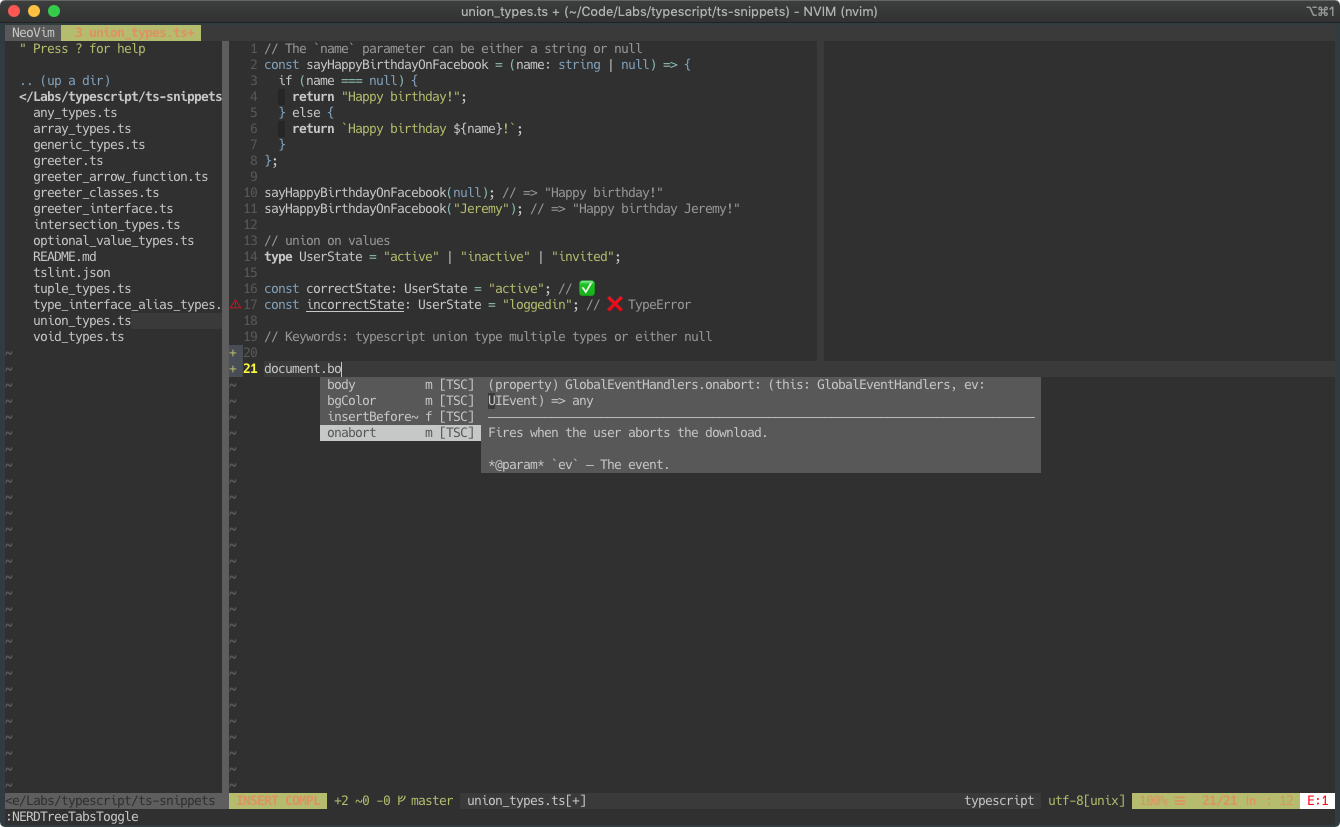The image size is (1340, 827).
Task: Select greeter_interface.ts in the tree
Action: [103, 209]
